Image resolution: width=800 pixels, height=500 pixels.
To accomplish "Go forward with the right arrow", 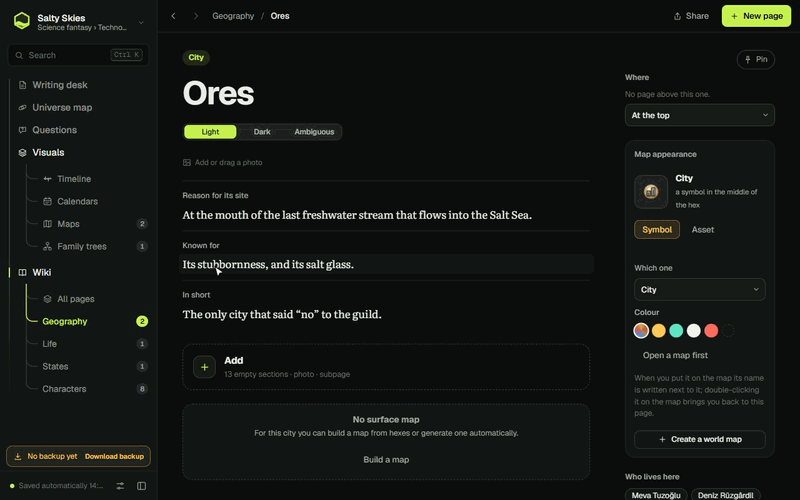I will pos(195,16).
